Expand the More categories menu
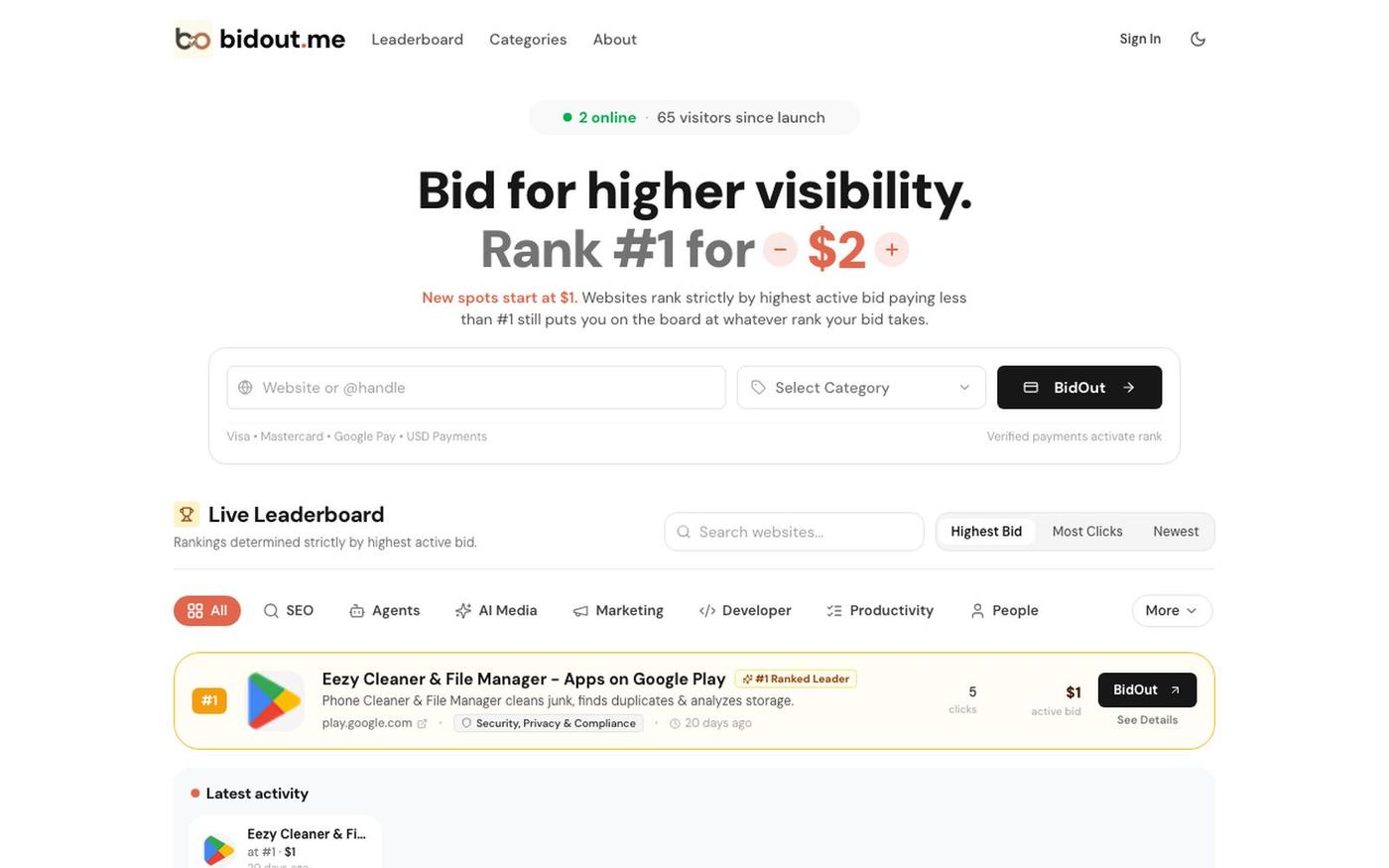 (1172, 610)
